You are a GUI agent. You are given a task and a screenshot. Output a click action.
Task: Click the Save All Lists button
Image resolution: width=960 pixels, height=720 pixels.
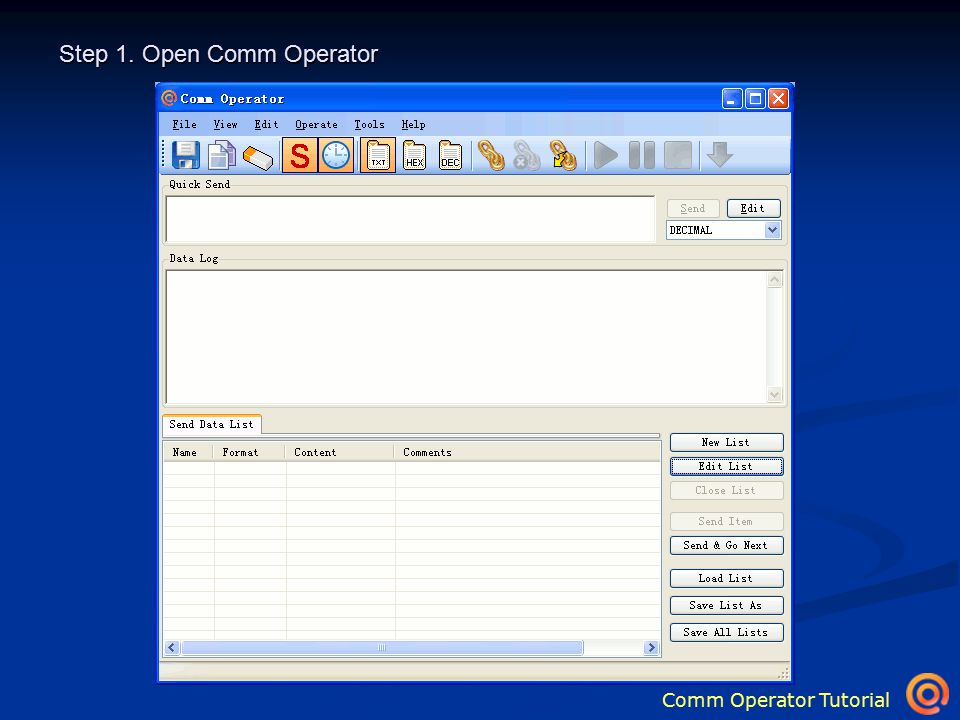726,632
